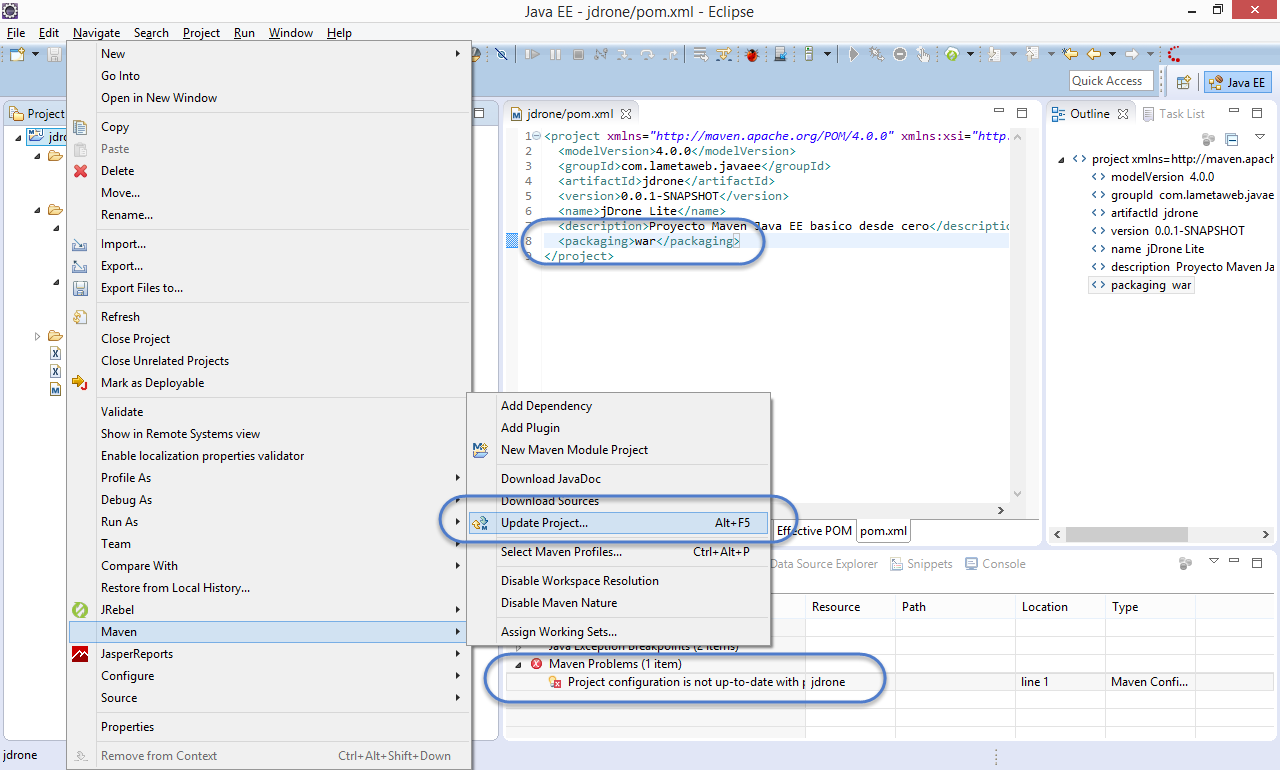Screen dimensions: 1280x770
Task: Click the Terminate debug toolbar icon
Action: pyautogui.click(x=578, y=54)
